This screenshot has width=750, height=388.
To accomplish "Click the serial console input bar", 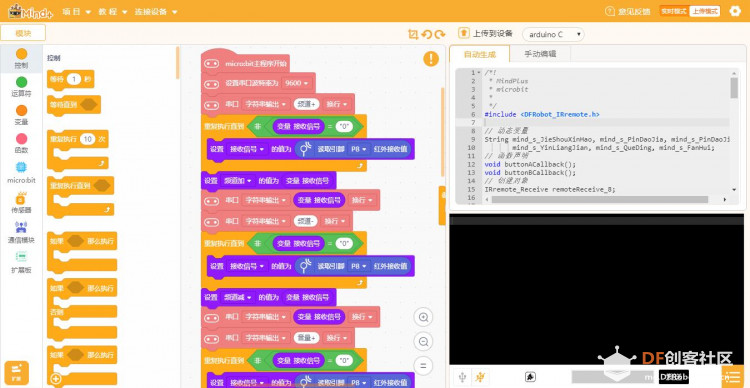I will coord(596,220).
